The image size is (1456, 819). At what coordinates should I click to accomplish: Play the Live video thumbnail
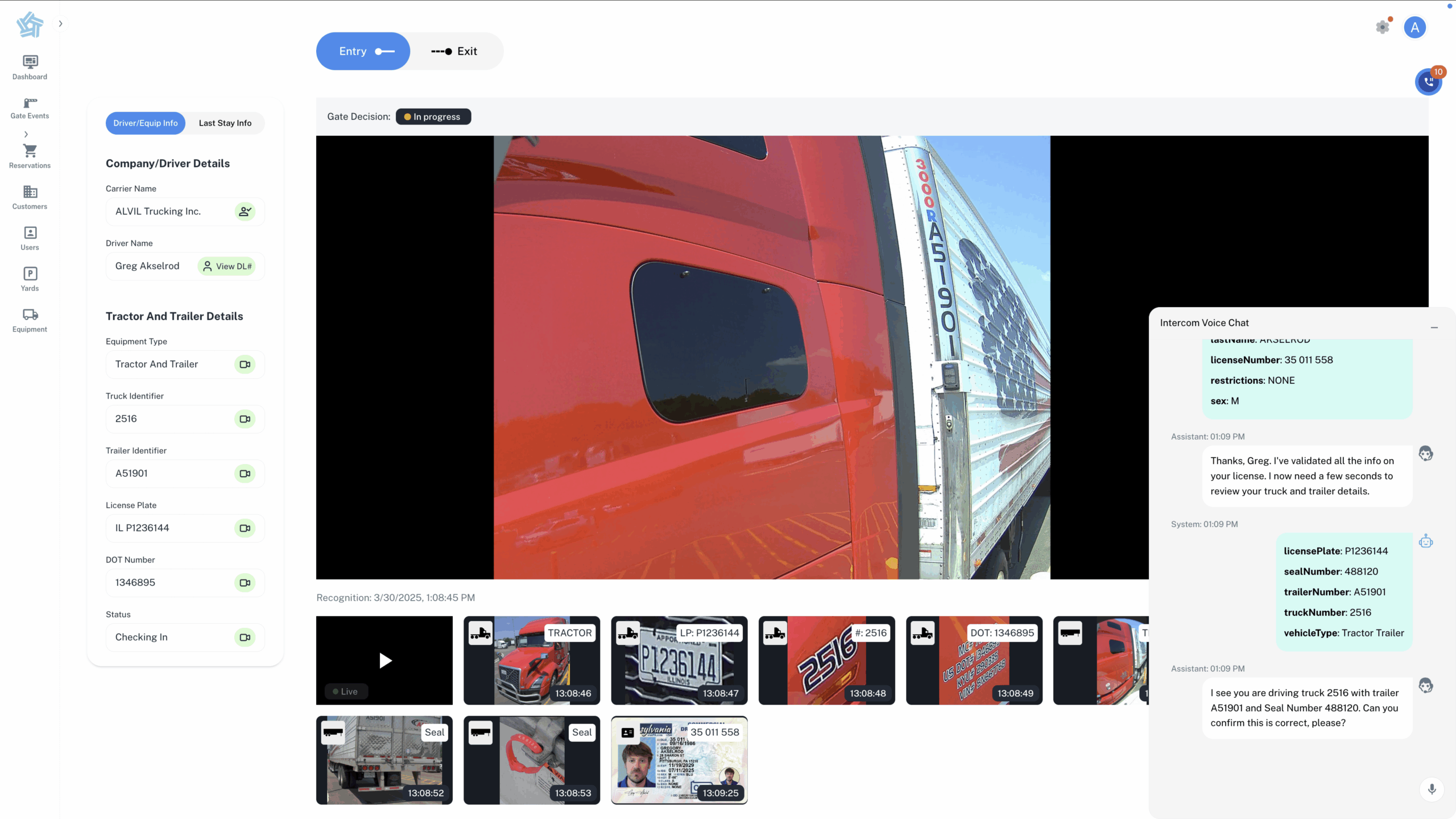(384, 660)
